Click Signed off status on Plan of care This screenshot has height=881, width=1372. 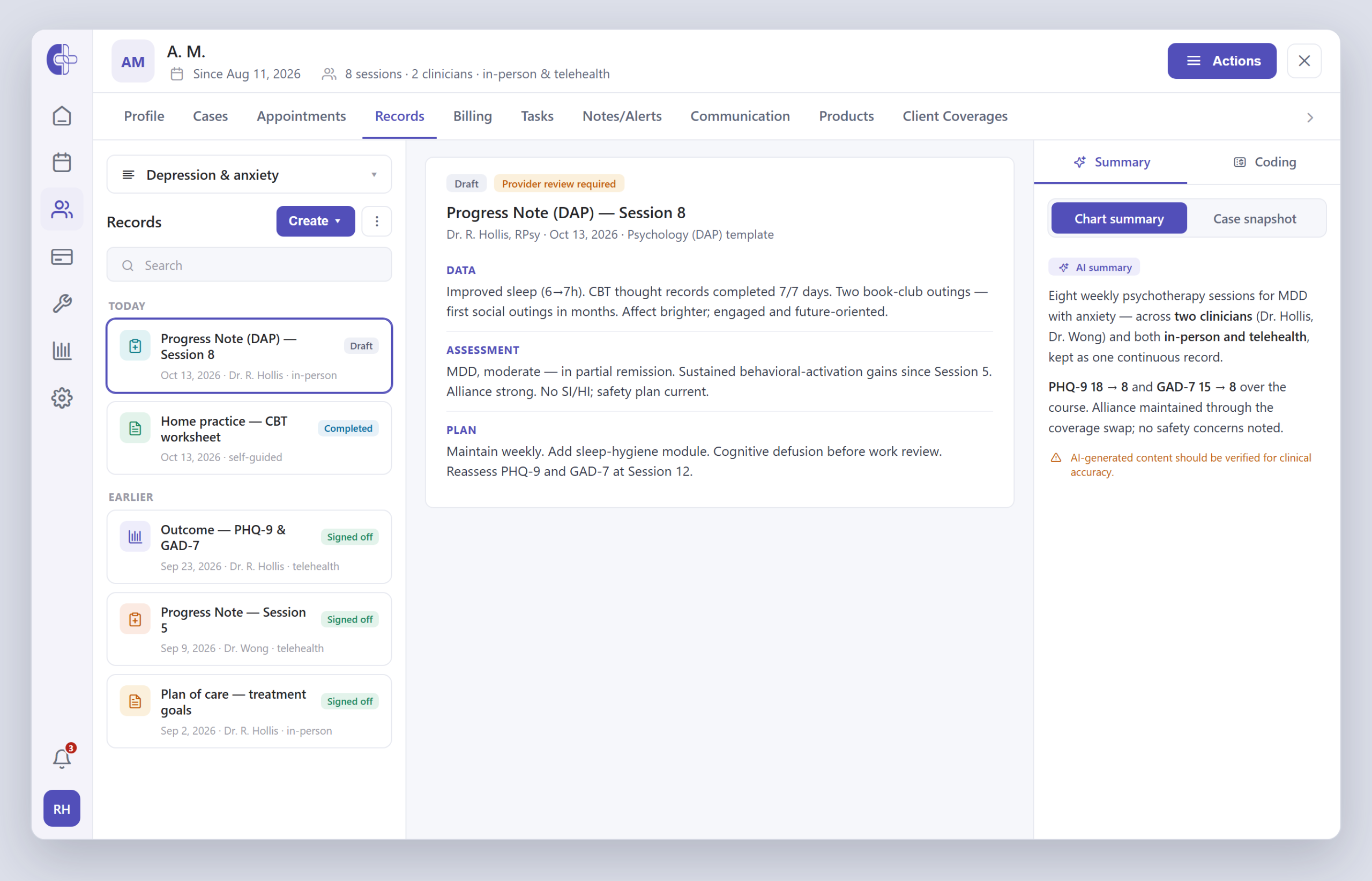click(x=349, y=701)
